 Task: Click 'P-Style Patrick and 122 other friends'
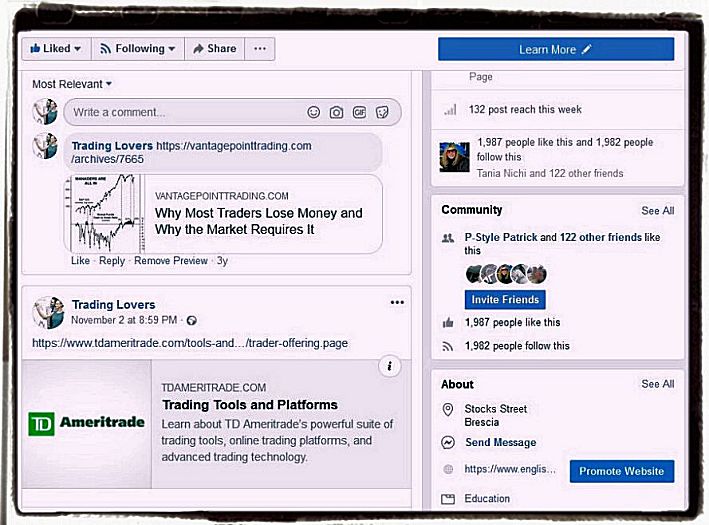click(x=553, y=237)
